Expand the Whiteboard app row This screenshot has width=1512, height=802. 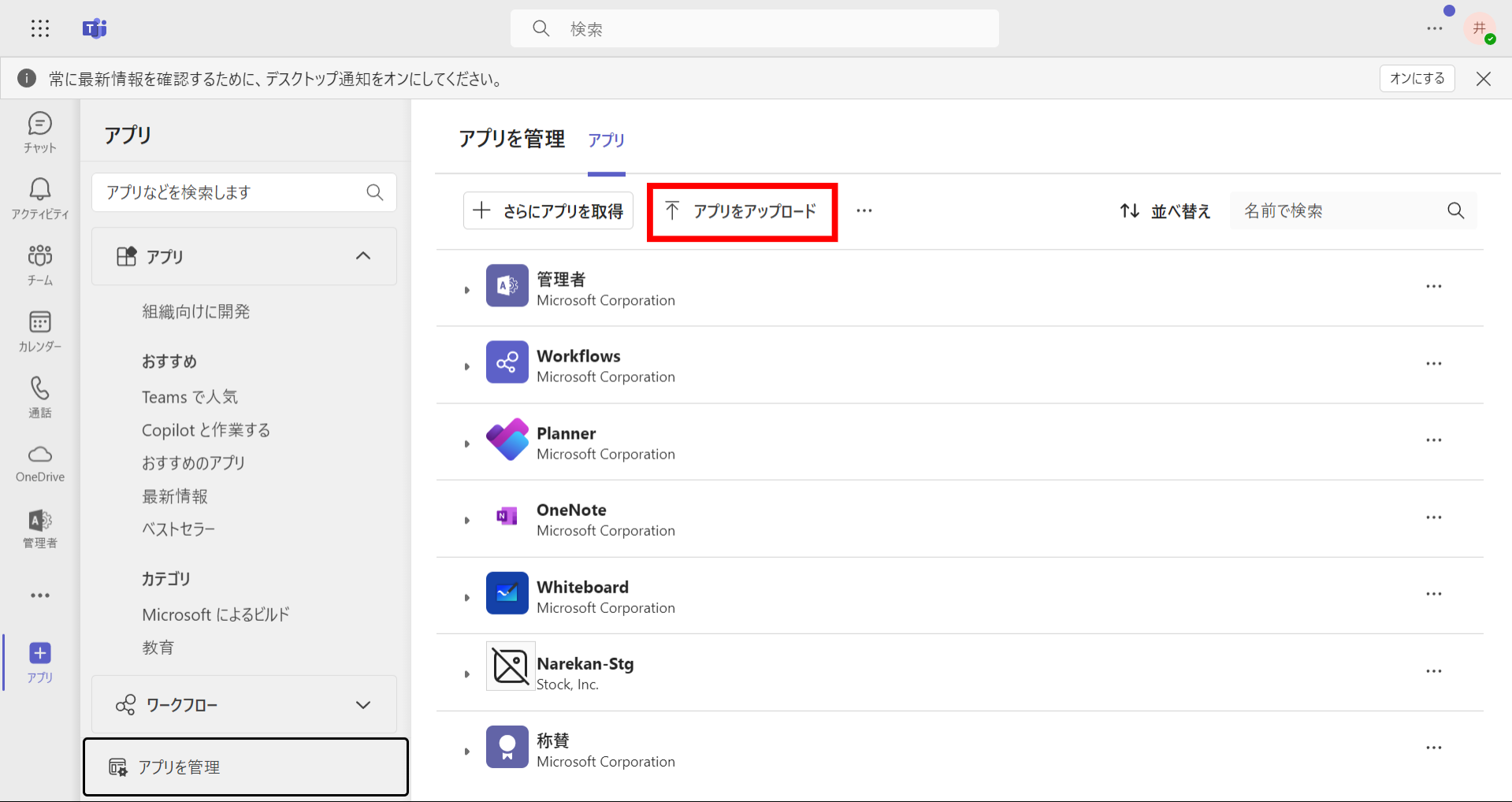[466, 597]
